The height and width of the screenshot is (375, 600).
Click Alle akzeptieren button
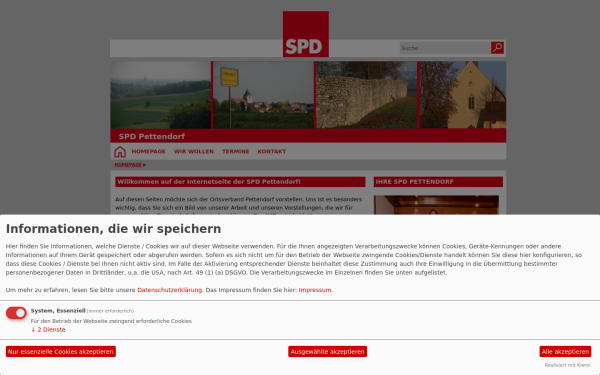[x=565, y=351]
